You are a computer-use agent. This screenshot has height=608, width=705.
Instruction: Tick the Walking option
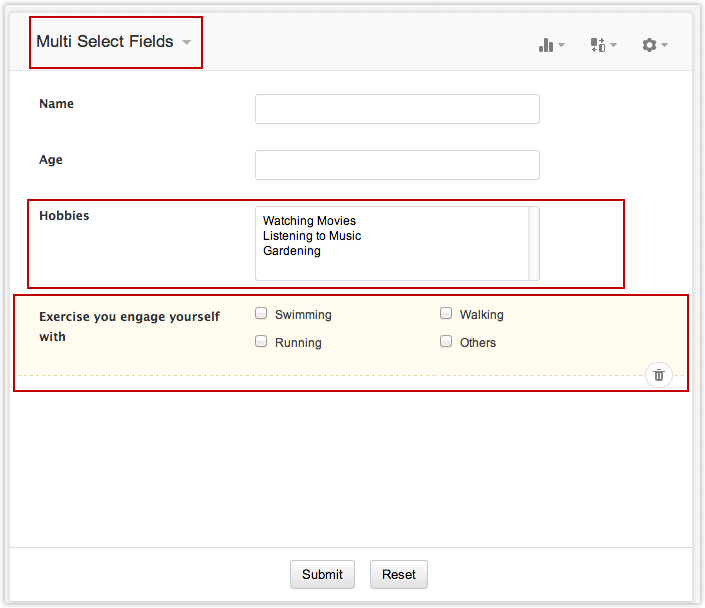pos(446,313)
